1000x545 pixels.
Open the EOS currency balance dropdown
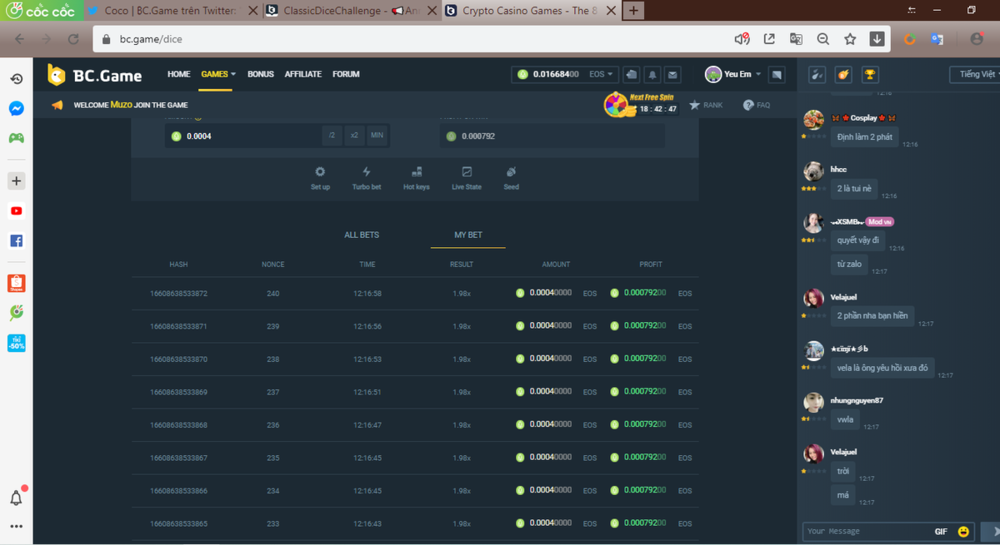click(x=601, y=74)
